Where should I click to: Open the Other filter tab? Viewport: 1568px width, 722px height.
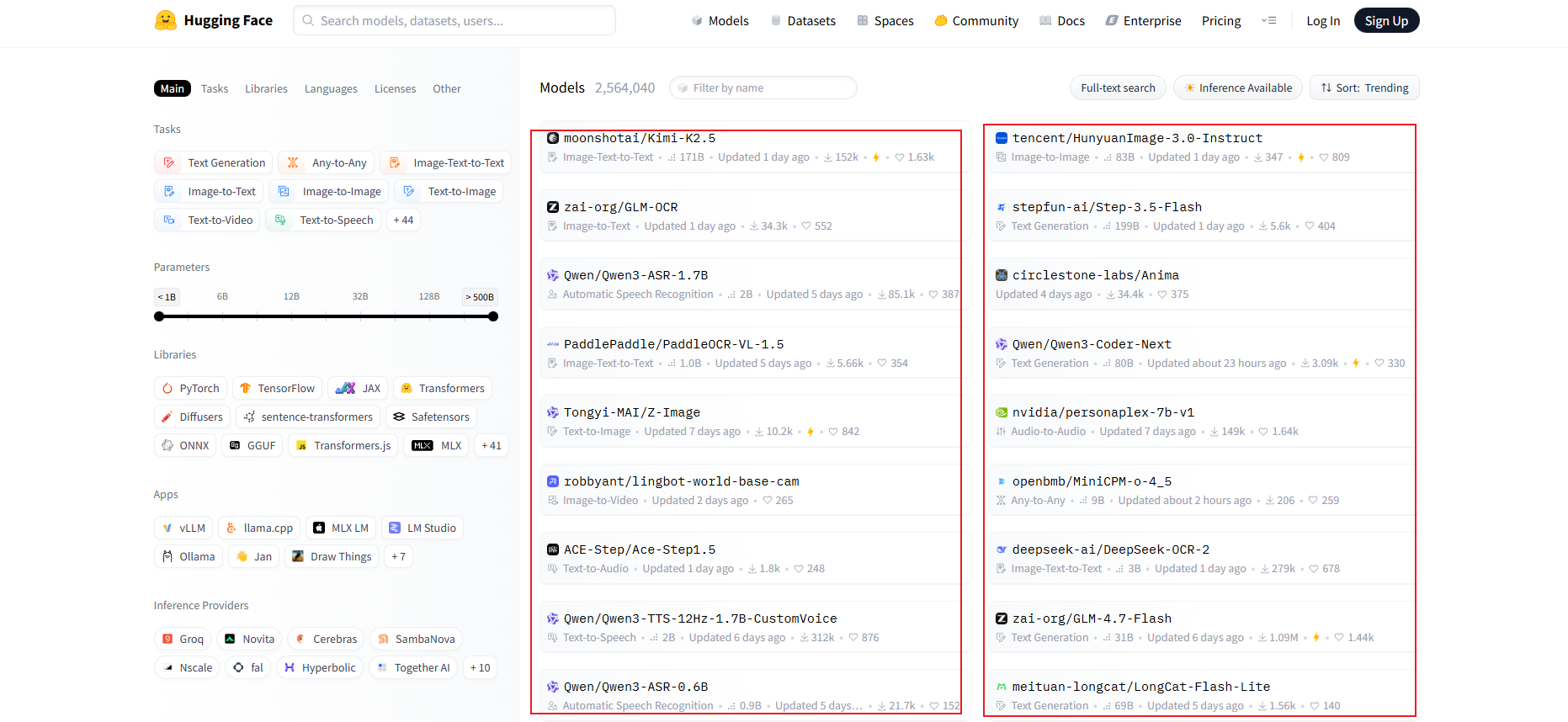[x=447, y=88]
